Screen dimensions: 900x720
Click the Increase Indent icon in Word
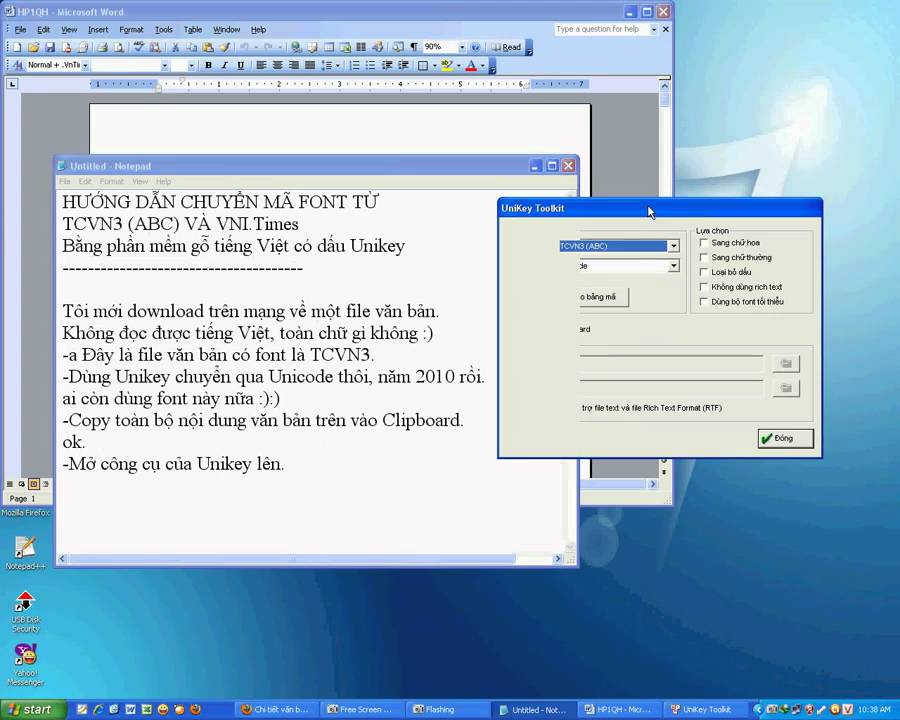tap(404, 65)
